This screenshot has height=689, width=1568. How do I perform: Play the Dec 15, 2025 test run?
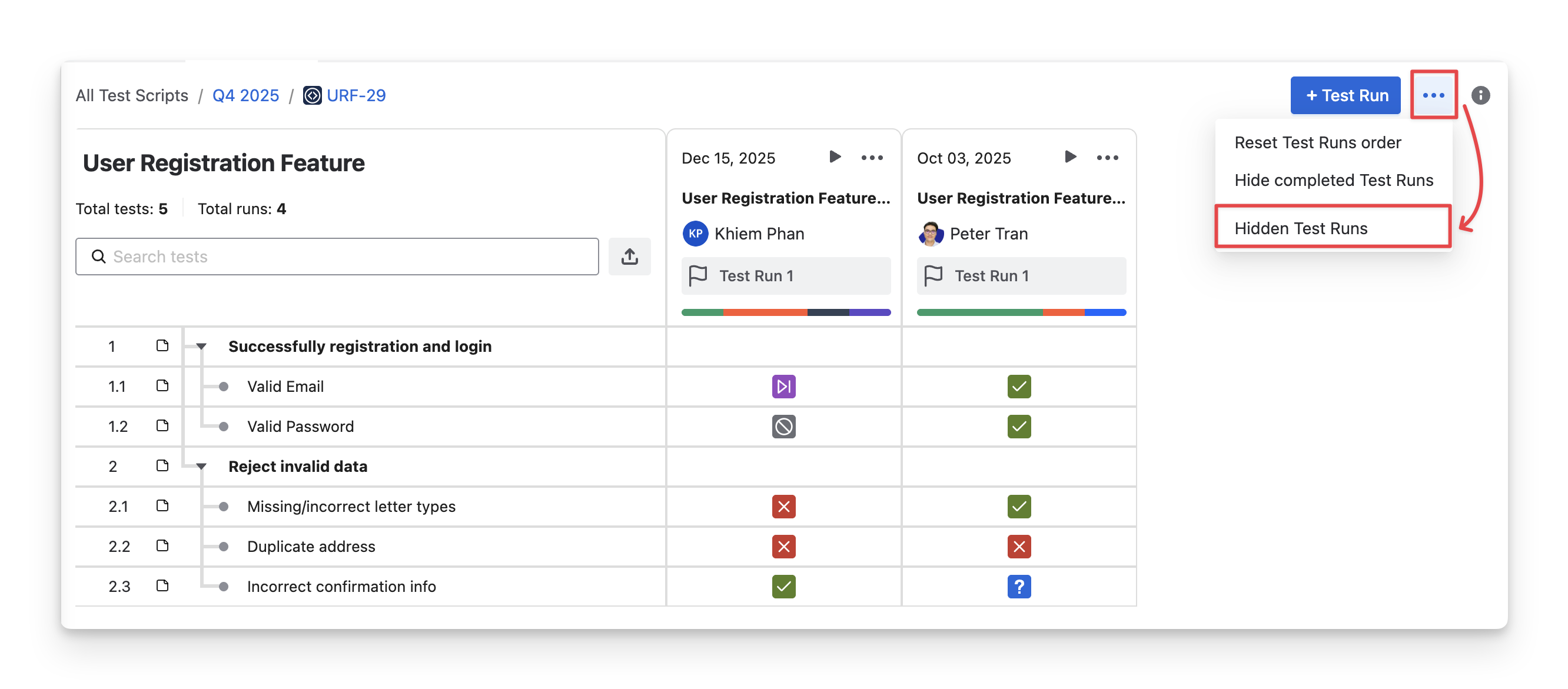click(x=835, y=157)
